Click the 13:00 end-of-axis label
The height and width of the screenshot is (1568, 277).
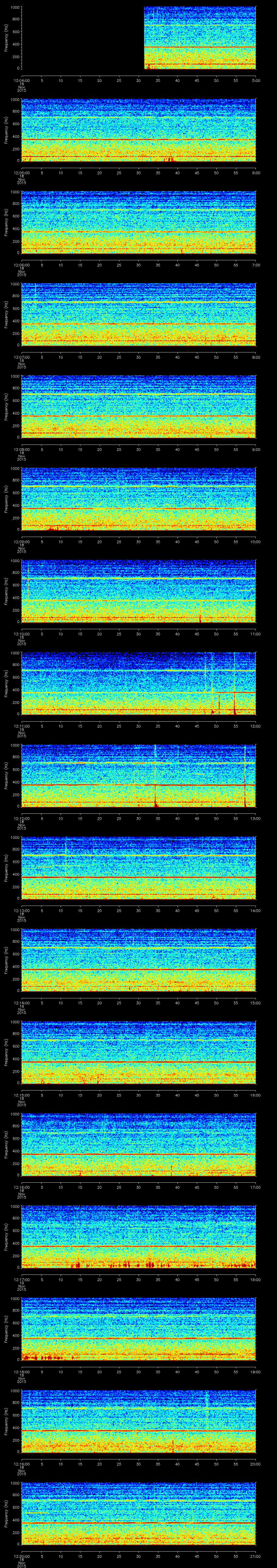255,818
